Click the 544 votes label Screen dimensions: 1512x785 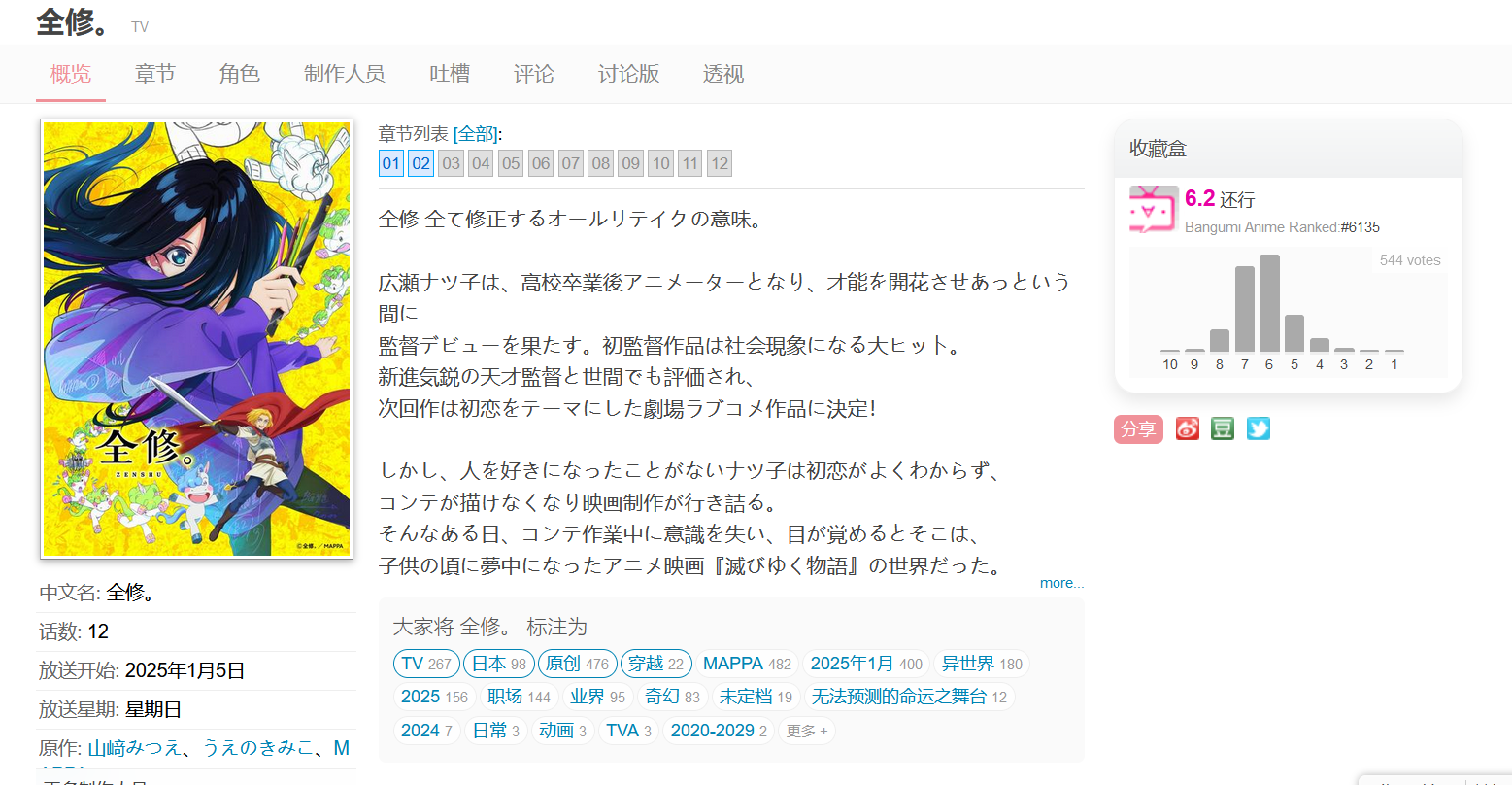pos(1410,260)
